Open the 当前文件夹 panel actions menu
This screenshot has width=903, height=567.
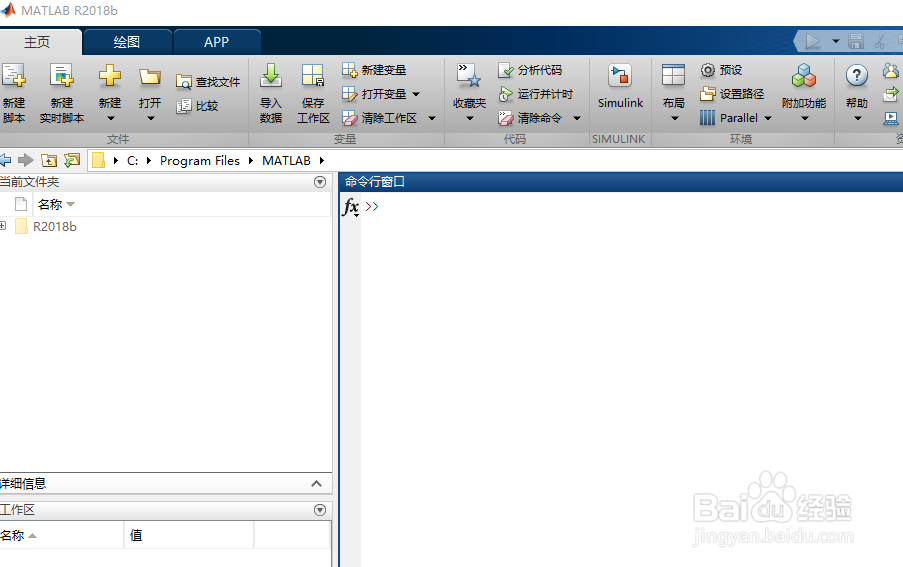coord(320,182)
